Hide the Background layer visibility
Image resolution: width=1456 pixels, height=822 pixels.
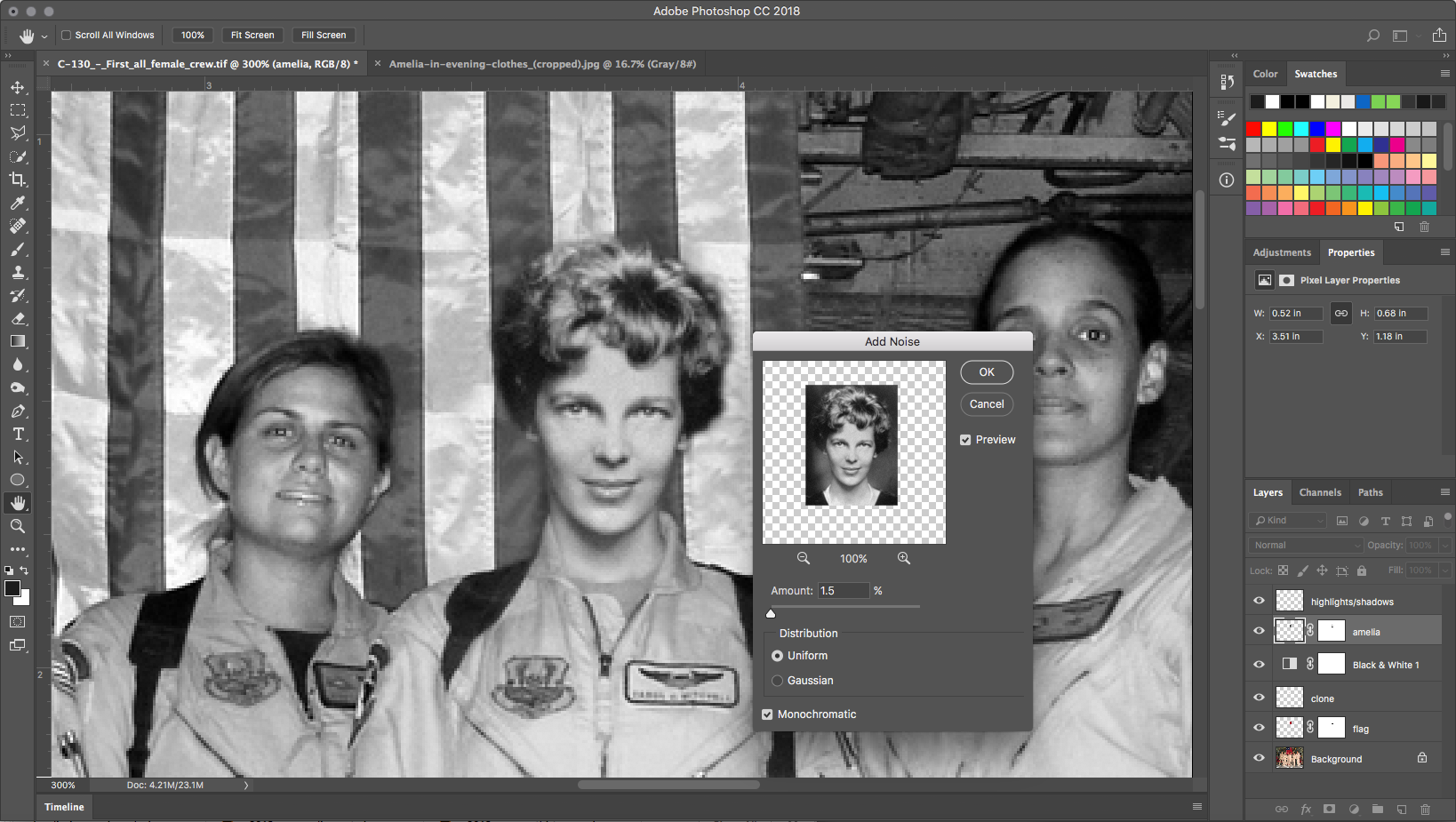[1259, 758]
